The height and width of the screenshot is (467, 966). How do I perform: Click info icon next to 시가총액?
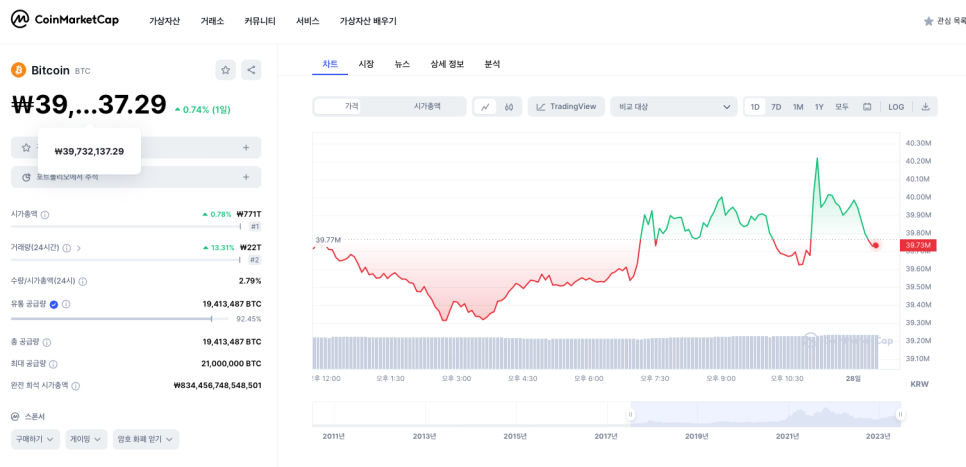tap(45, 214)
